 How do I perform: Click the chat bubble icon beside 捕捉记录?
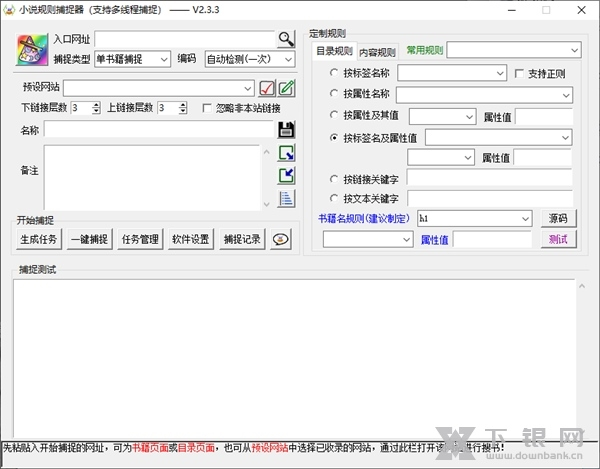[x=280, y=239]
